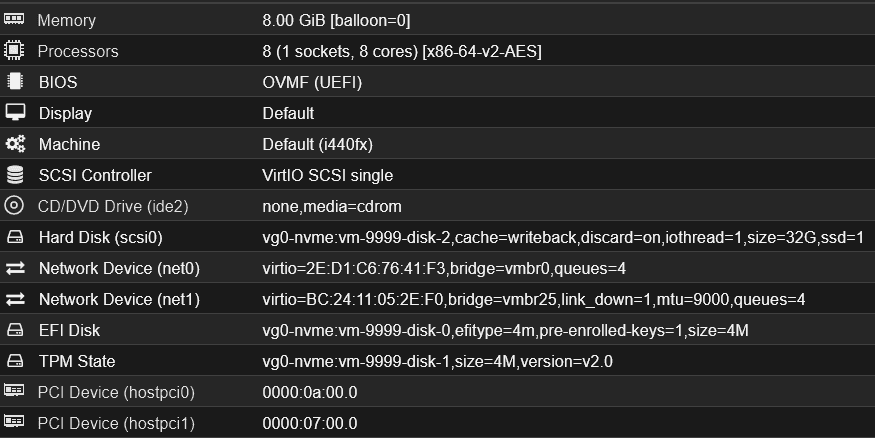Click the Machine gears icon
The width and height of the screenshot is (875, 438).
pyautogui.click(x=14, y=144)
